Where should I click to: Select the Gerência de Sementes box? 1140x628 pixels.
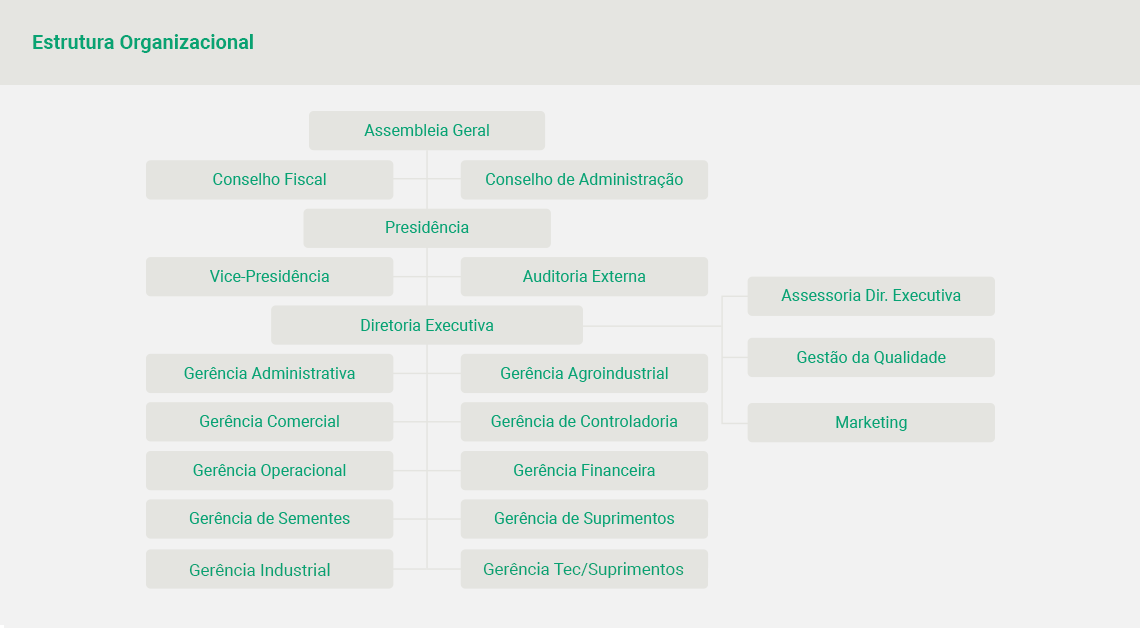(270, 519)
